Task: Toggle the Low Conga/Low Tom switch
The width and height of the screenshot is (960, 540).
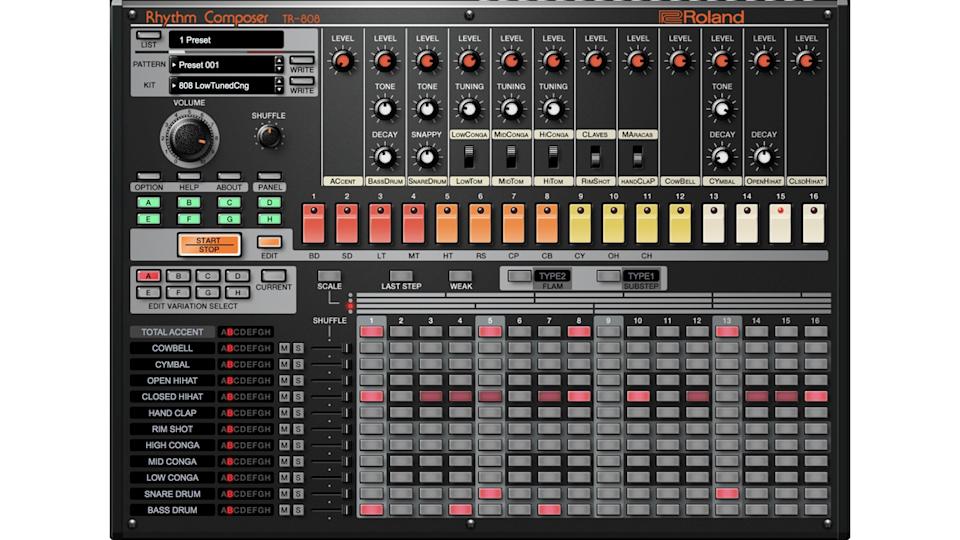Action: pos(469,157)
